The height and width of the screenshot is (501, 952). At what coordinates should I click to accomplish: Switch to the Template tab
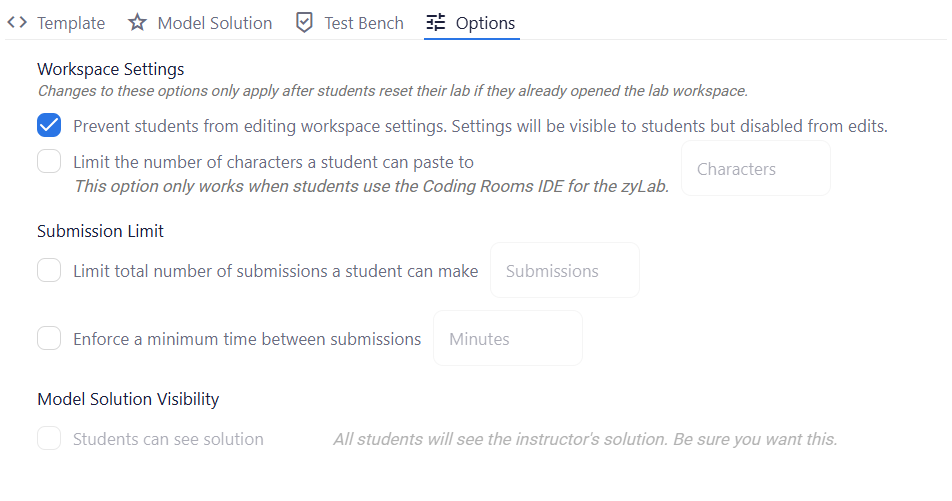(56, 22)
